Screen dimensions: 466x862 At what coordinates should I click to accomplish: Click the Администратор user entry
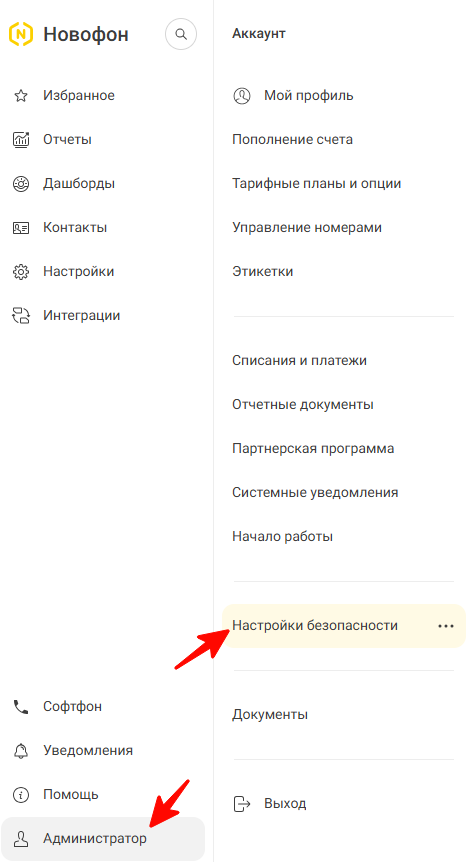coord(103,839)
